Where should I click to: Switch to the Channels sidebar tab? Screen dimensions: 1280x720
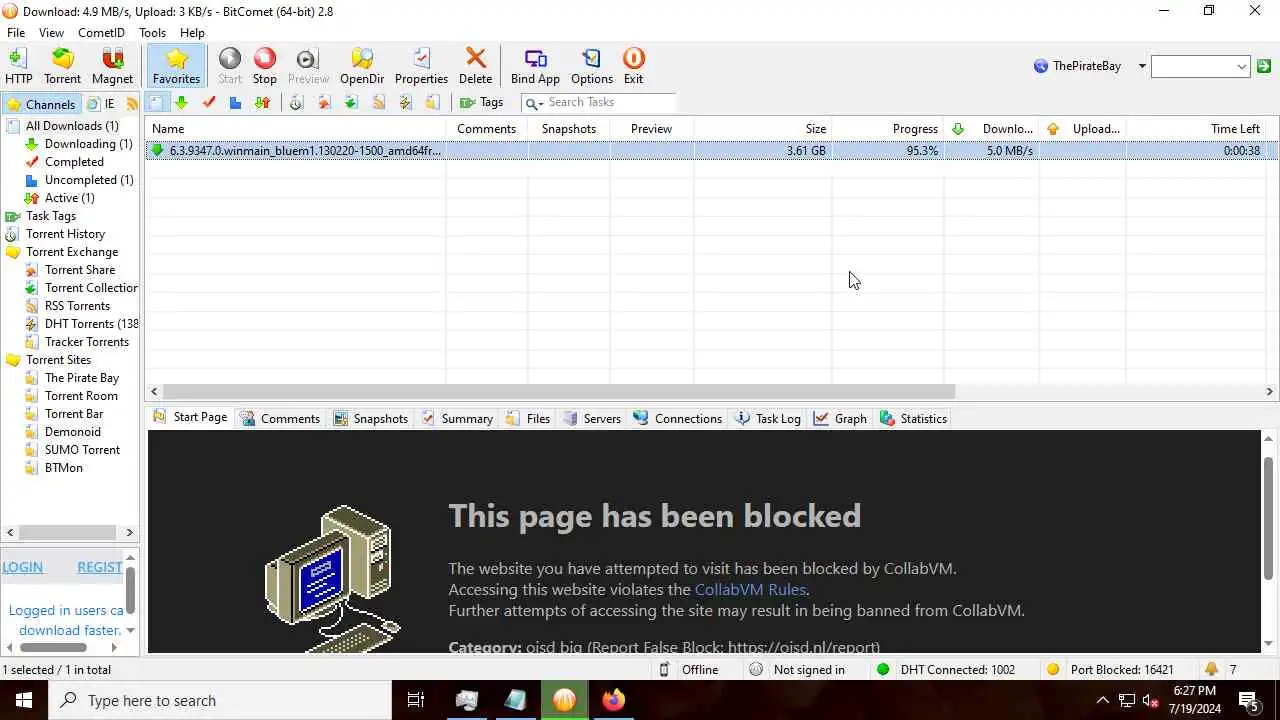click(41, 104)
